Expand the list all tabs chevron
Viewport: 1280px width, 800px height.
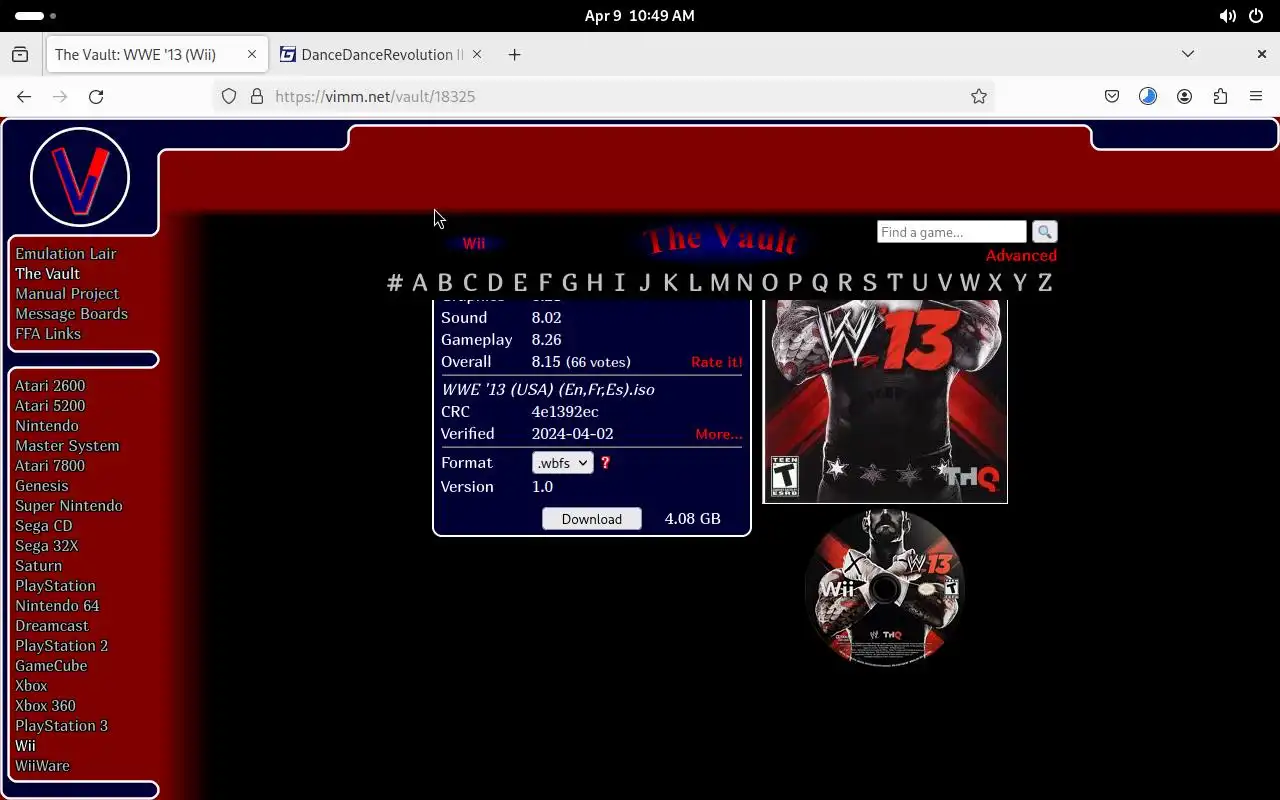point(1188,54)
